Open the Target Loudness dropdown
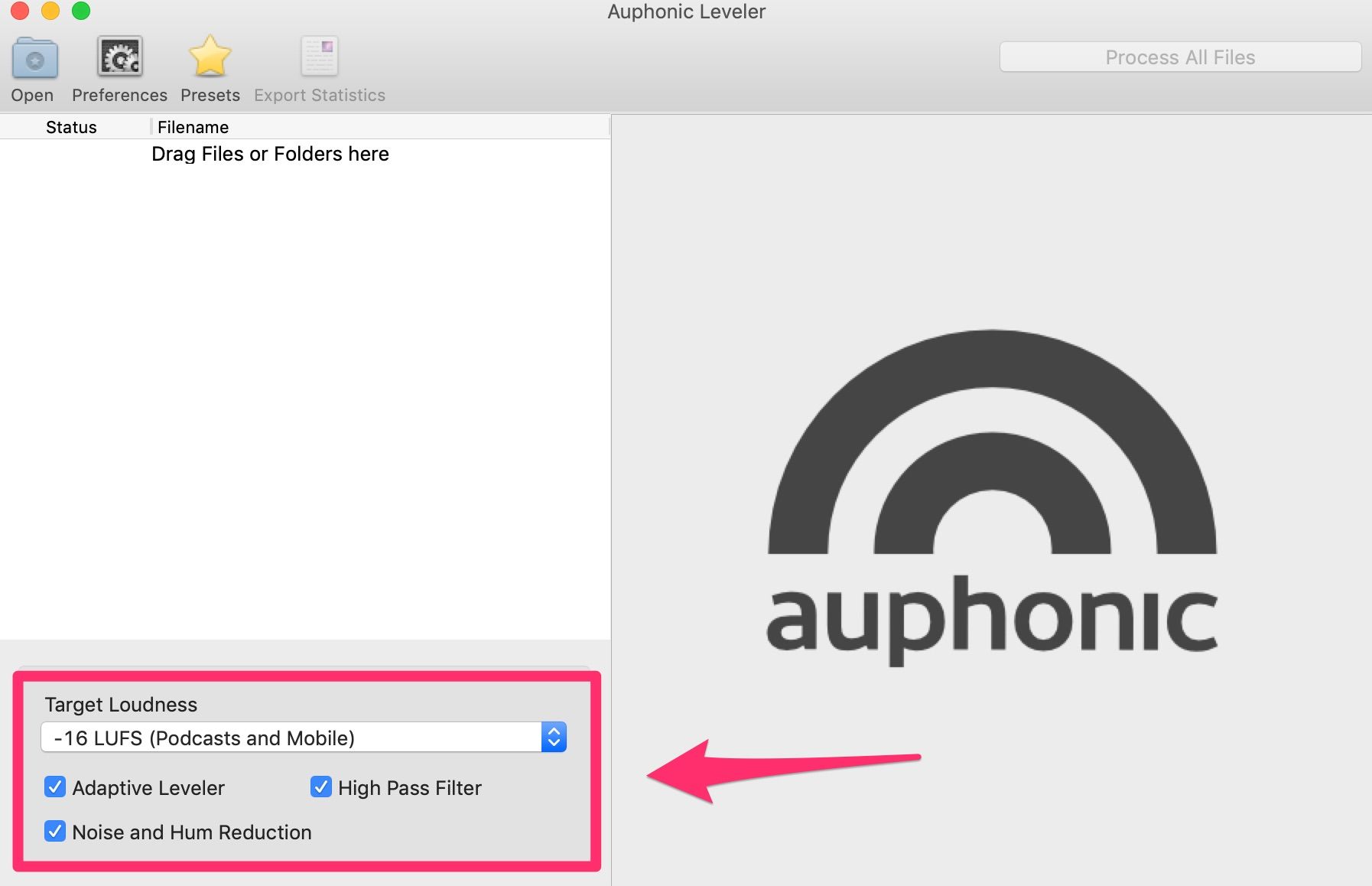The image size is (1372, 886). (x=304, y=738)
